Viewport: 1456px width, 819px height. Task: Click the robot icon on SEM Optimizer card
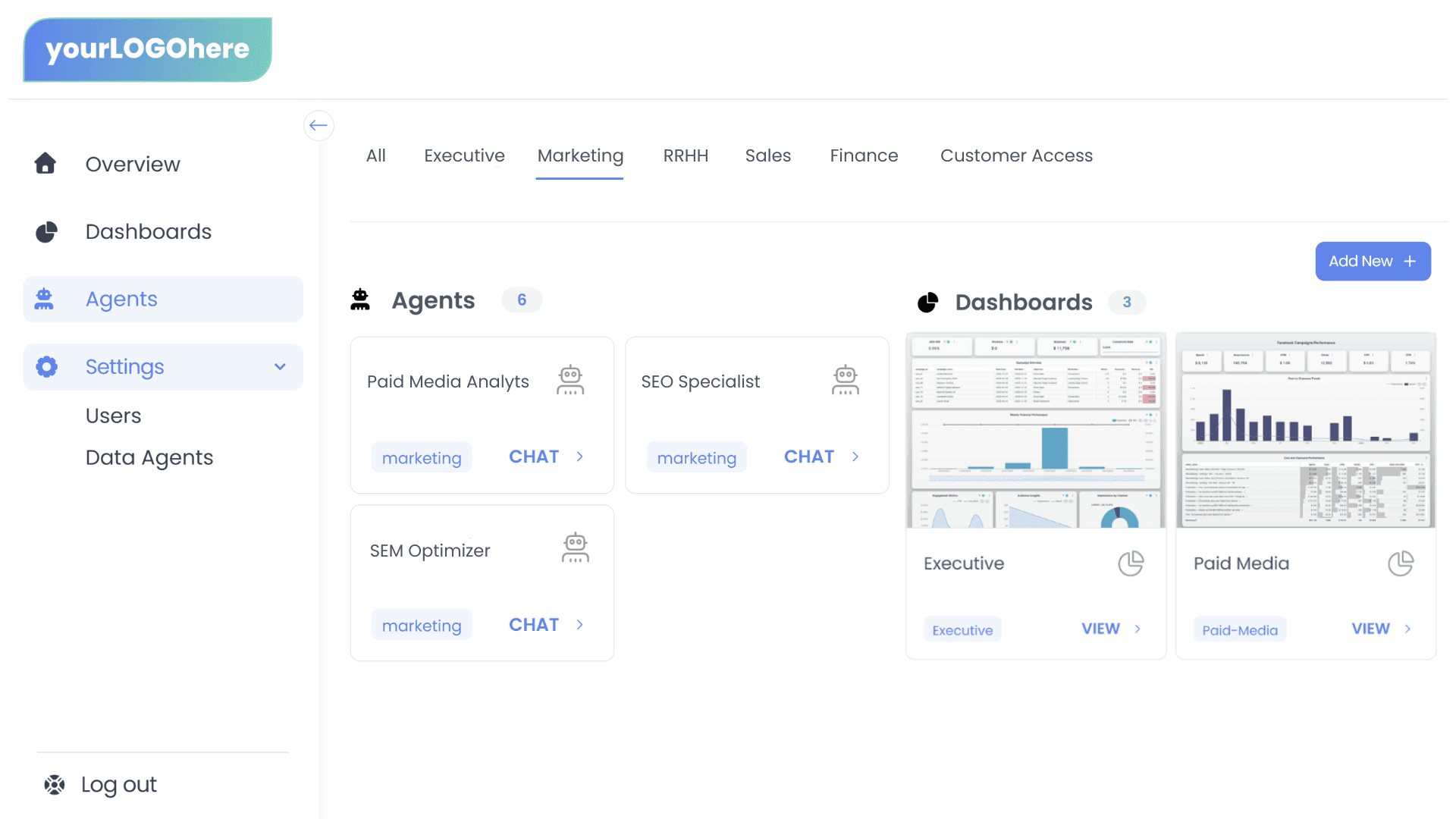coord(575,548)
